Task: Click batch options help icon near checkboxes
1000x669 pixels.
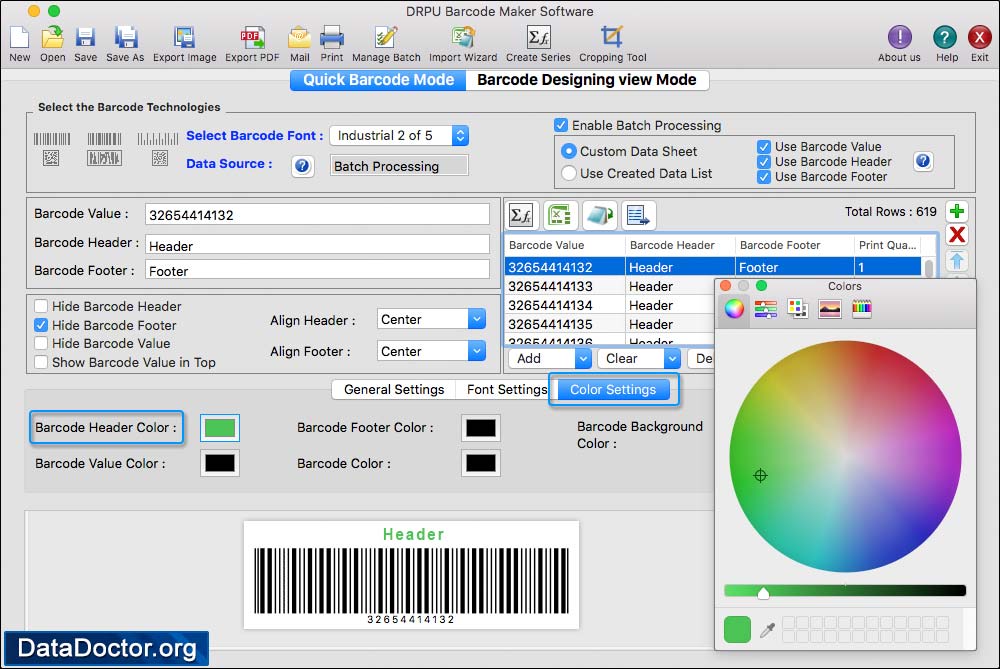Action: tap(922, 161)
